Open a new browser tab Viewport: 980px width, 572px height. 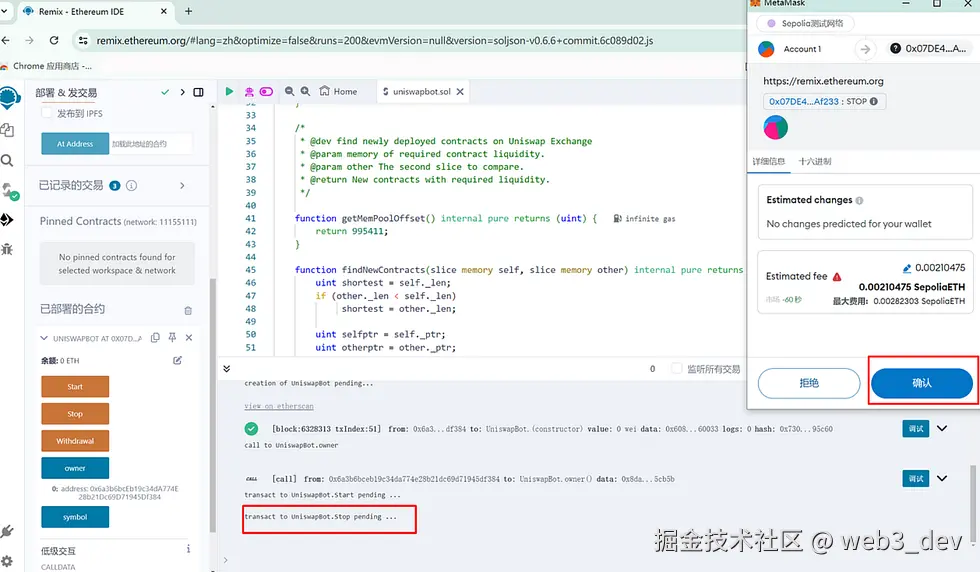coord(188,11)
